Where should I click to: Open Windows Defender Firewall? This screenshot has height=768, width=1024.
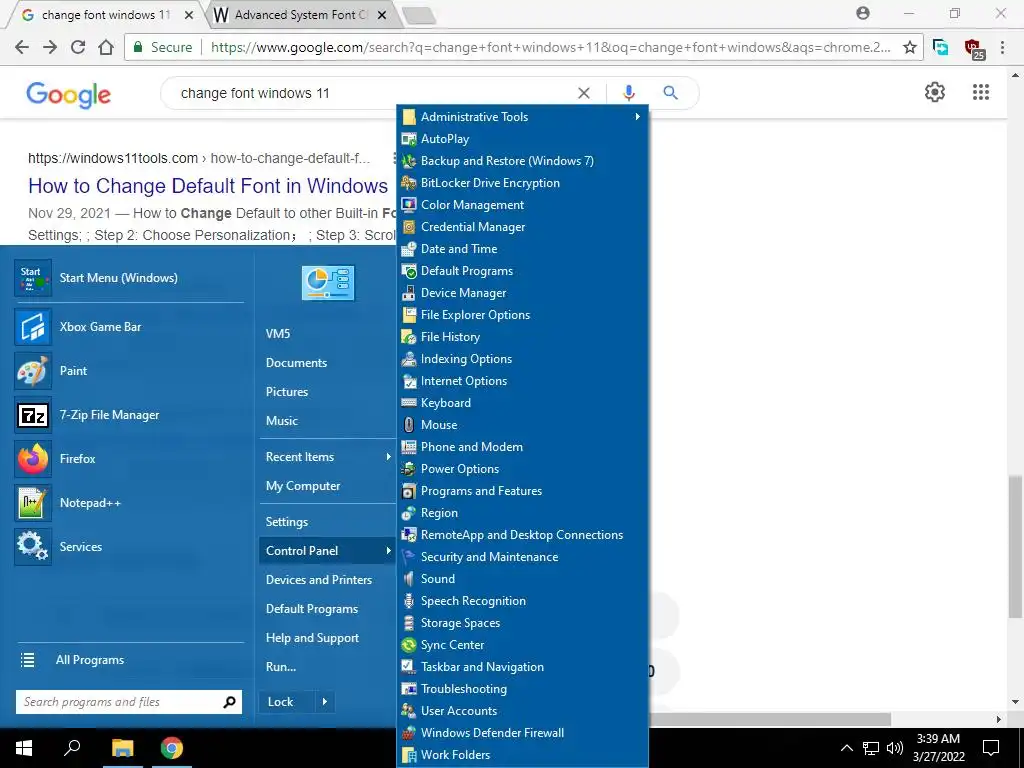click(x=522, y=733)
